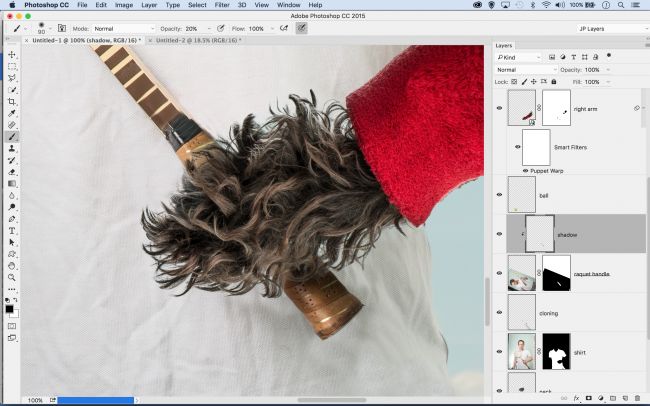Activate the Zoom tool
This screenshot has height=406, width=650.
click(x=12, y=277)
